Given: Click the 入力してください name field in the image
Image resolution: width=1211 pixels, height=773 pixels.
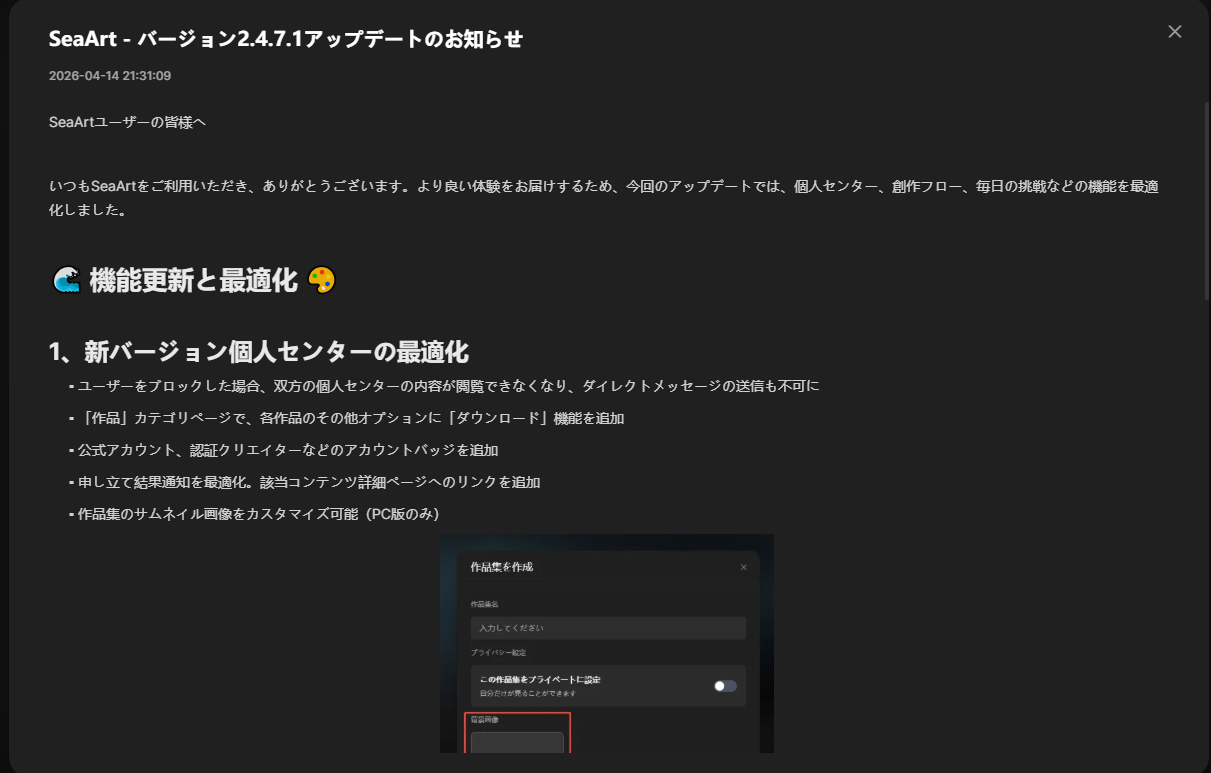Looking at the screenshot, I should point(608,628).
